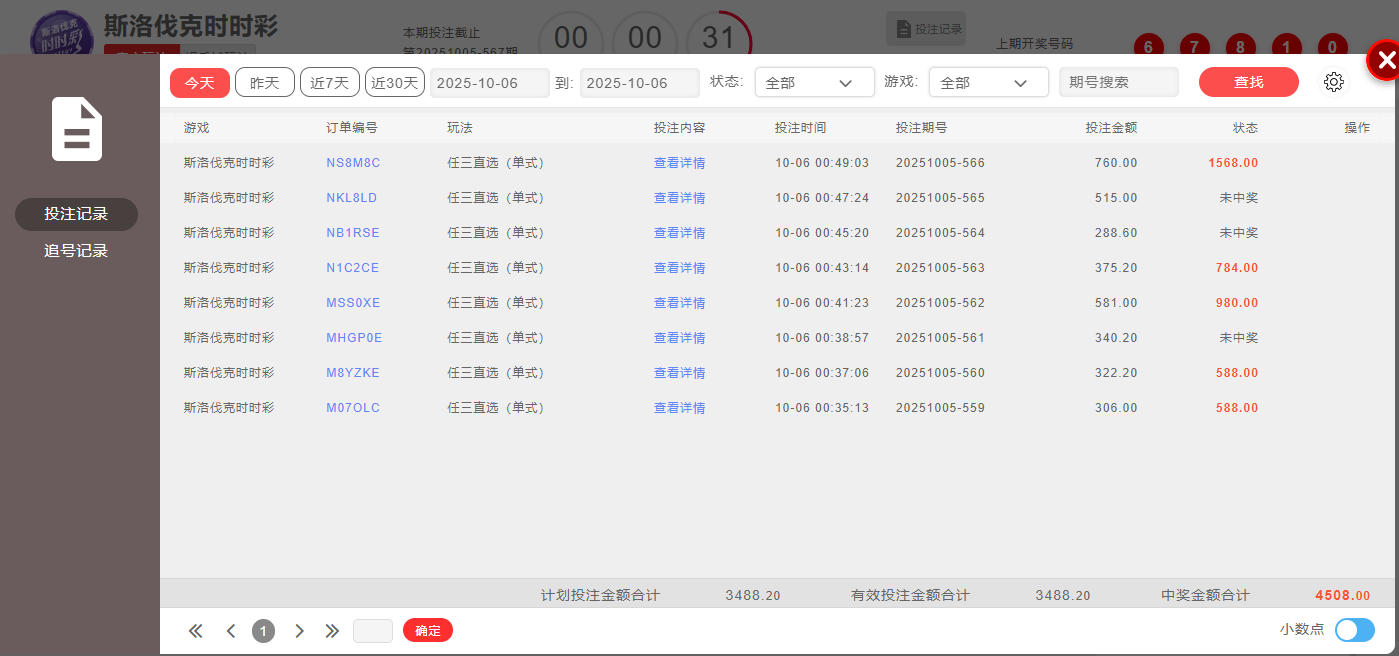View details for order NS8M8C

(x=679, y=163)
